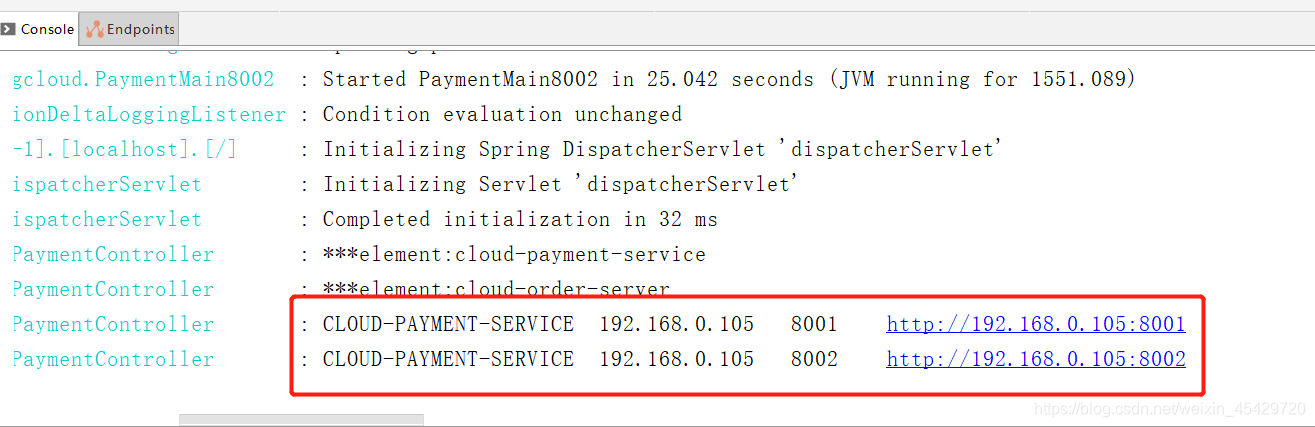Viewport: 1315px width, 427px height.
Task: Switch to the Console tab
Action: click(x=39, y=29)
